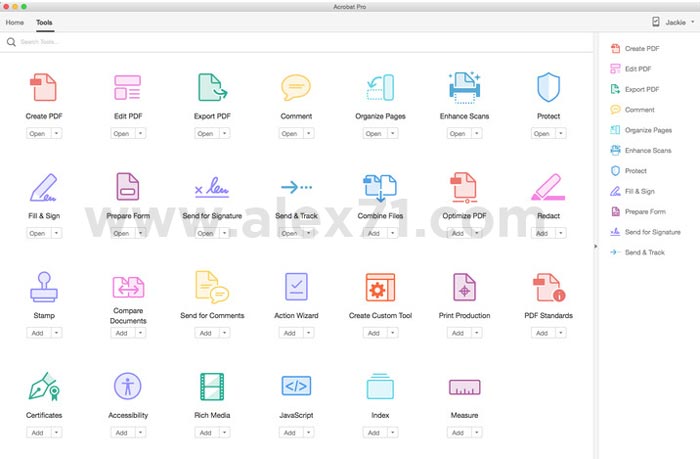
Task: Expand dropdown arrow under Combine Files
Action: pos(392,233)
